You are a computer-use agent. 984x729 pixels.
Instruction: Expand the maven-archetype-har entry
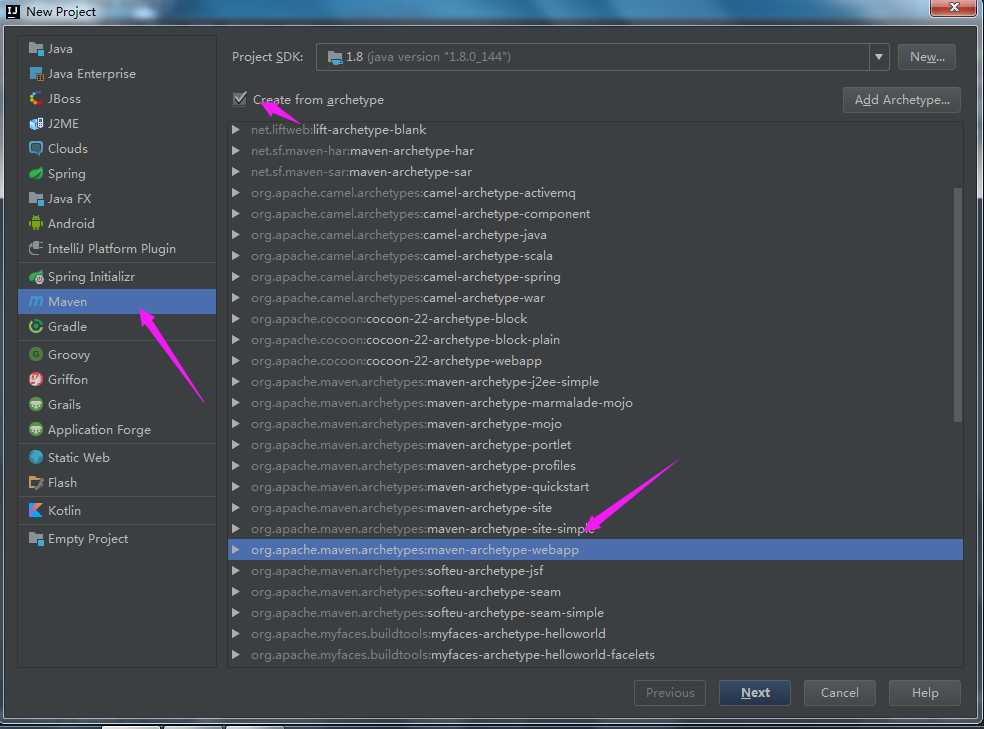[x=236, y=151]
